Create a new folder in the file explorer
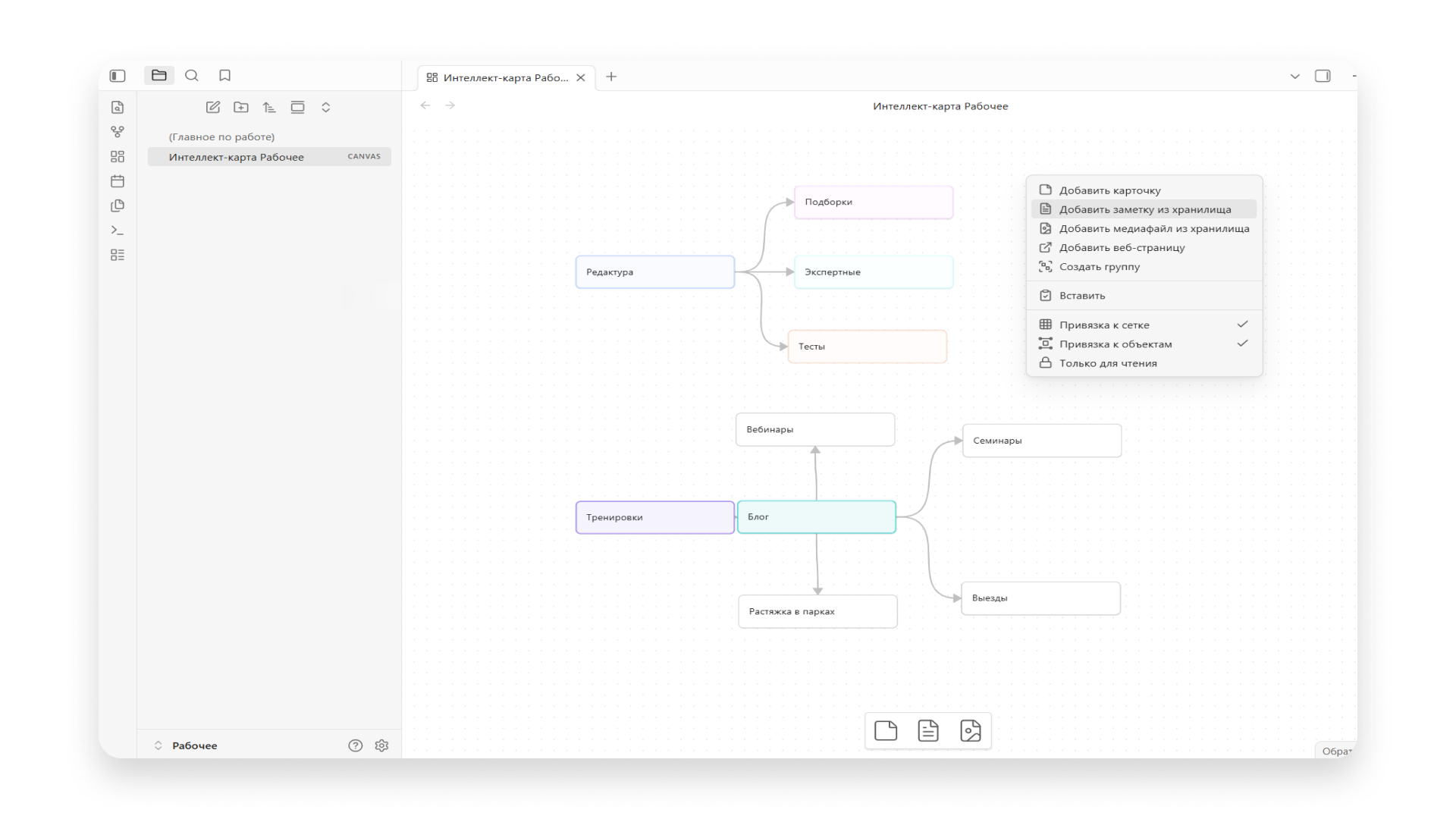The height and width of the screenshot is (819, 1456). (x=241, y=108)
